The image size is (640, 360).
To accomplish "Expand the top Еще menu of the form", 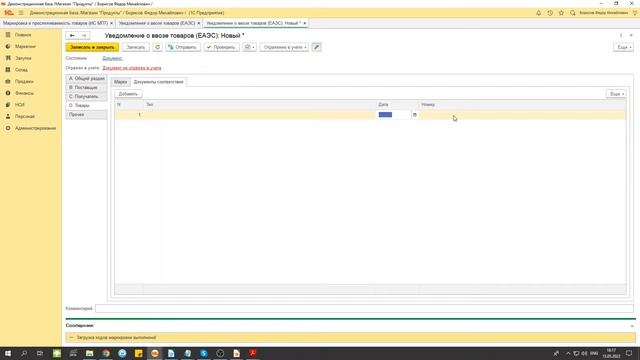I will pos(624,47).
